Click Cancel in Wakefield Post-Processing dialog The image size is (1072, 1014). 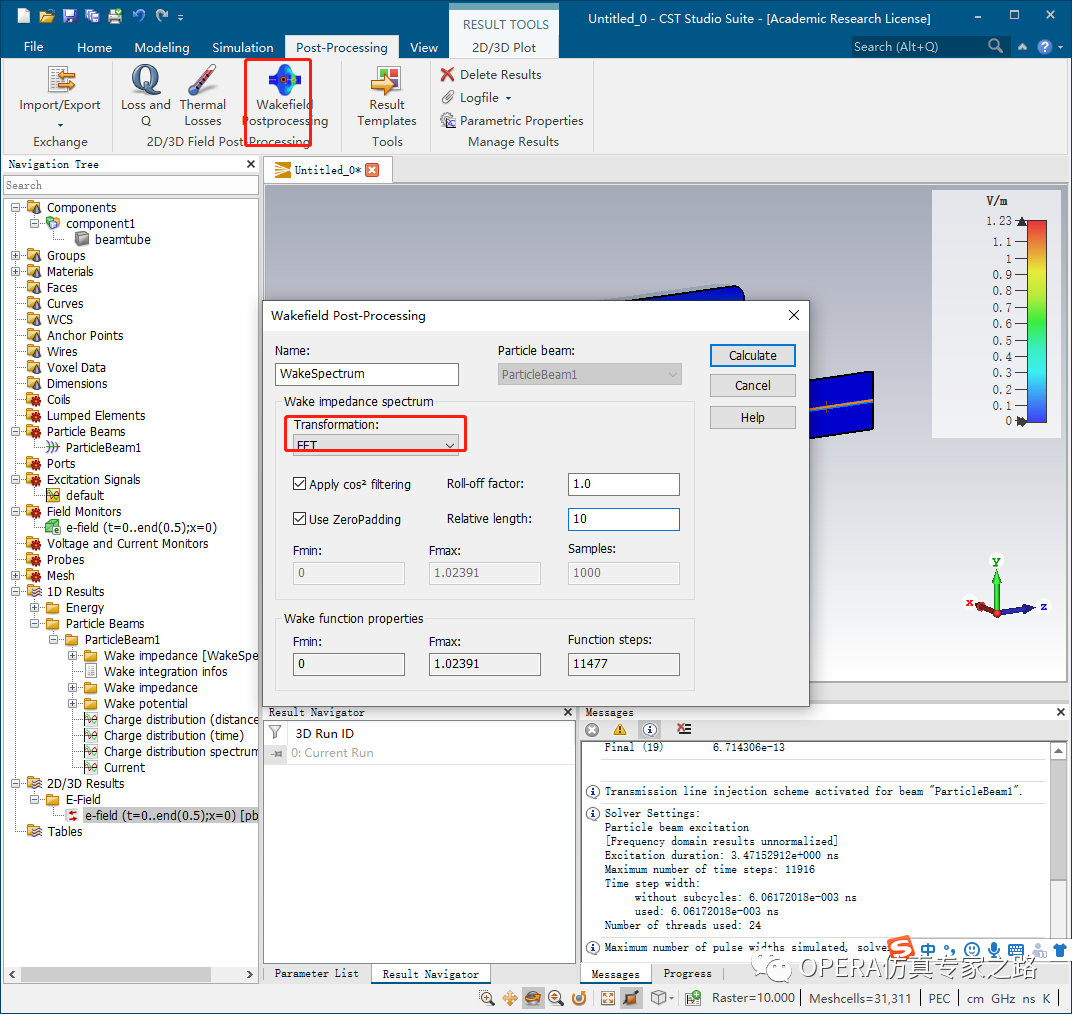click(753, 386)
